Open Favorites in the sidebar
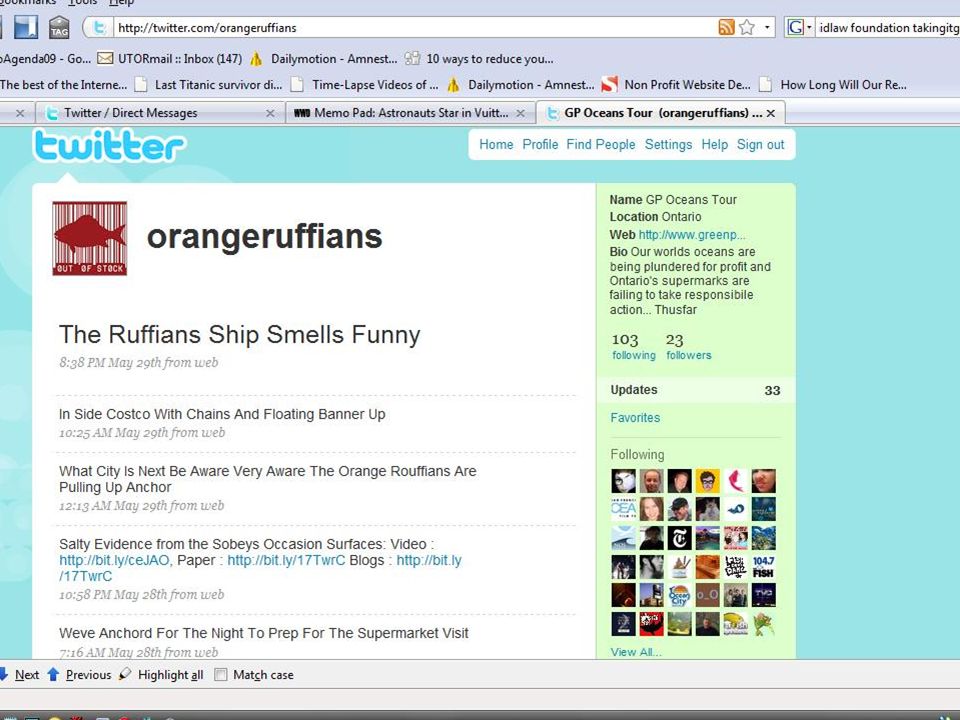Viewport: 960px width, 720px height. pyautogui.click(x=635, y=418)
